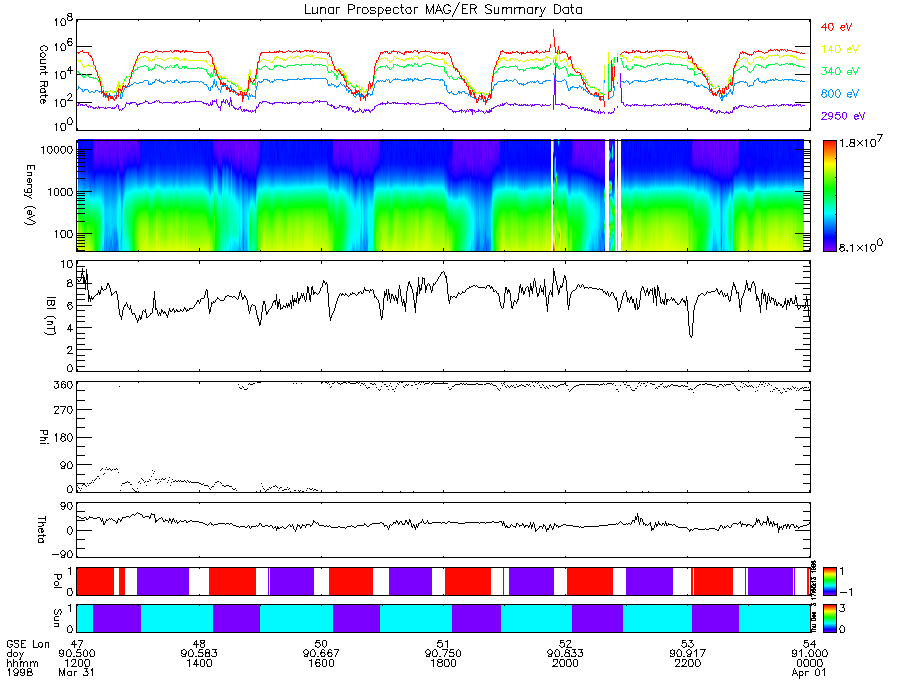Click the "hhmm" row label
This screenshot has height=700, width=900.
[x=22, y=663]
